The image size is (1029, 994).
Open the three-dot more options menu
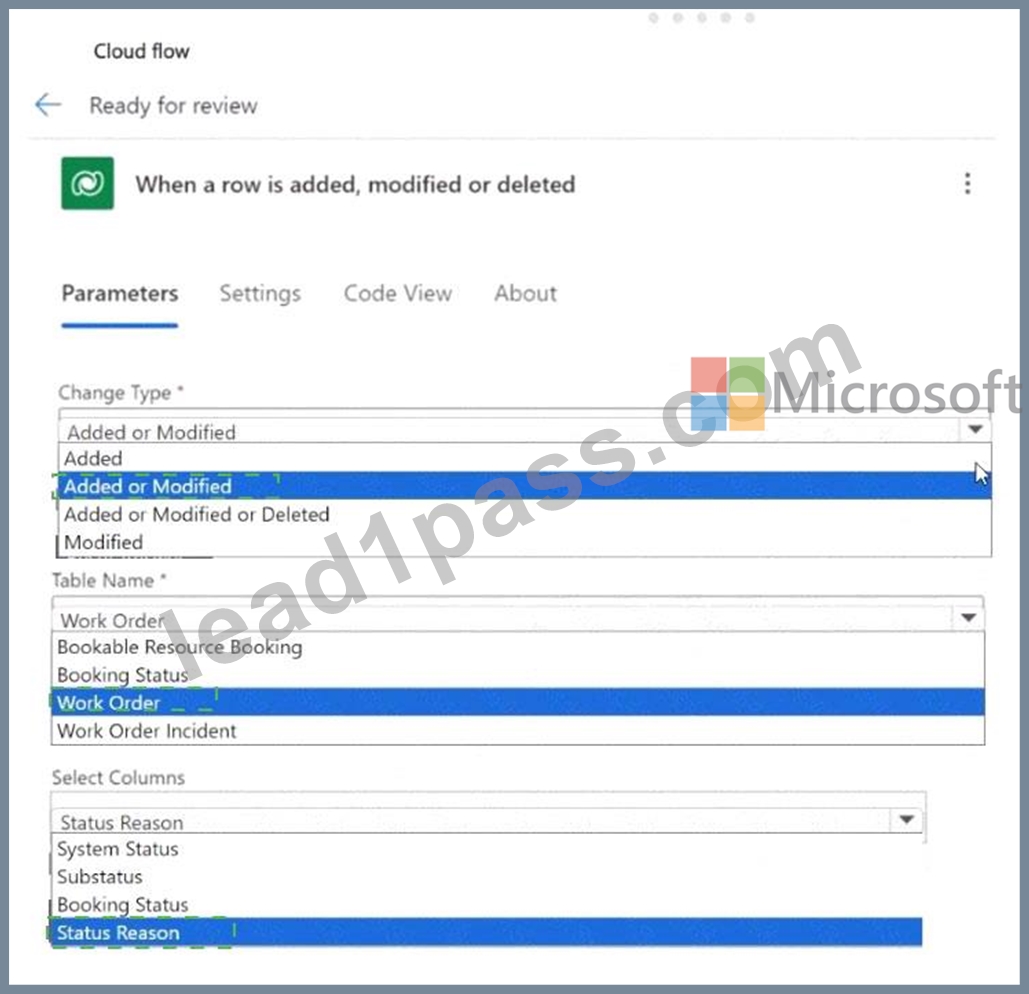[x=967, y=184]
